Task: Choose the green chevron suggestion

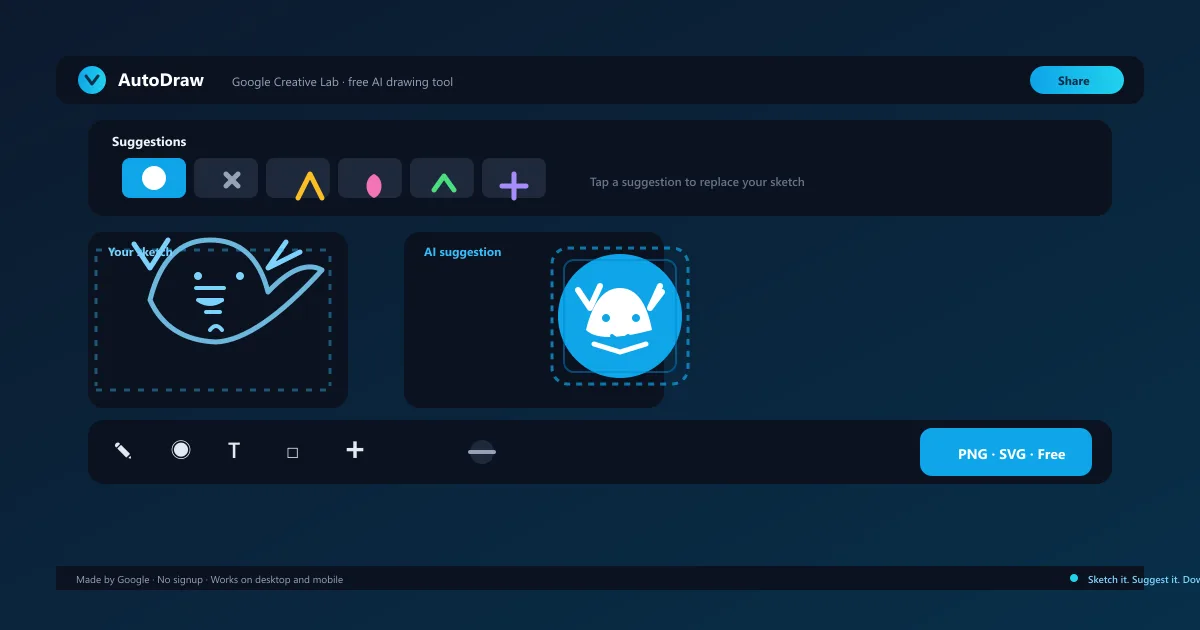Action: [442, 178]
